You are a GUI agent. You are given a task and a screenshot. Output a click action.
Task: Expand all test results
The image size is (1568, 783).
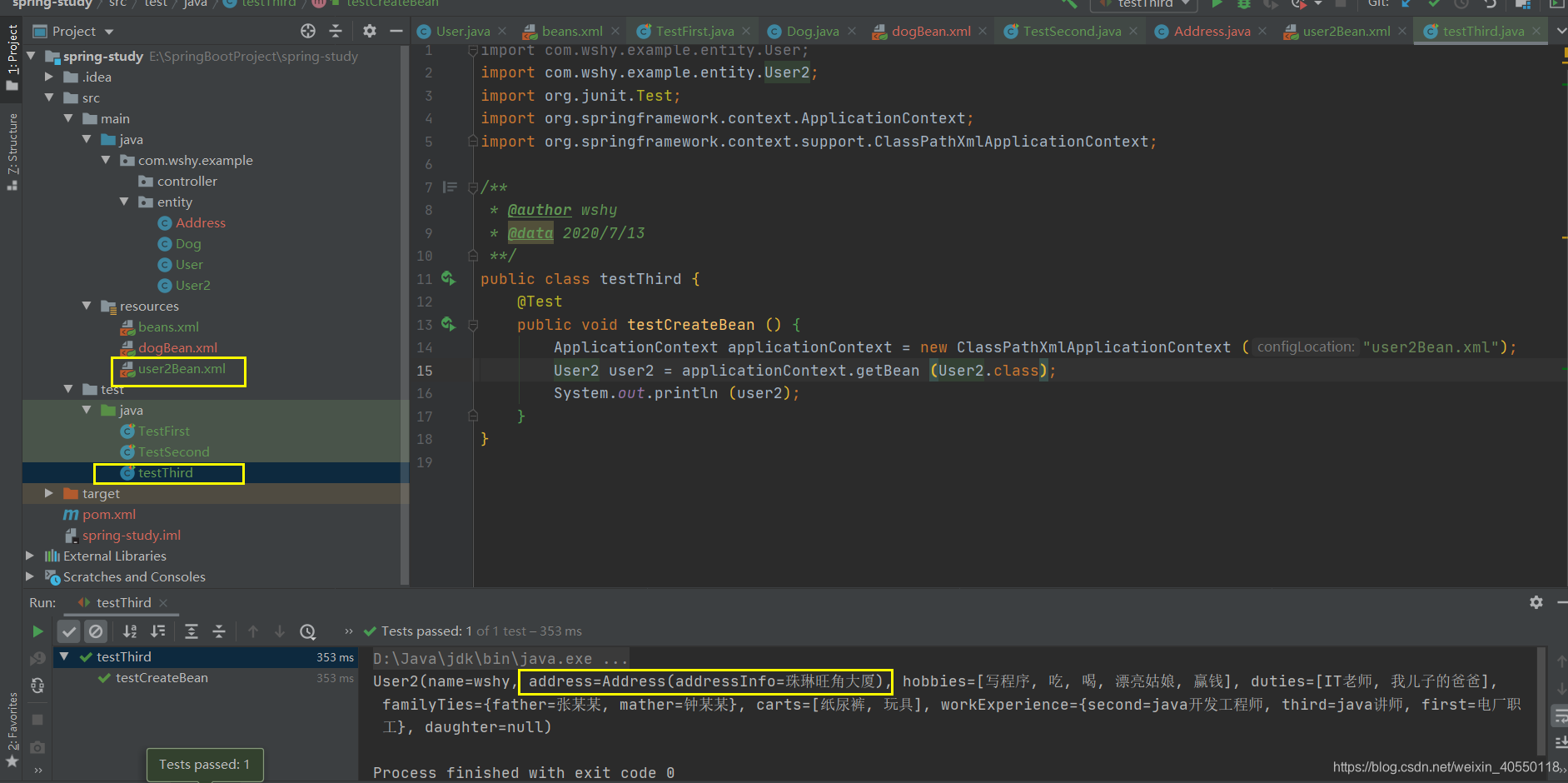[192, 631]
